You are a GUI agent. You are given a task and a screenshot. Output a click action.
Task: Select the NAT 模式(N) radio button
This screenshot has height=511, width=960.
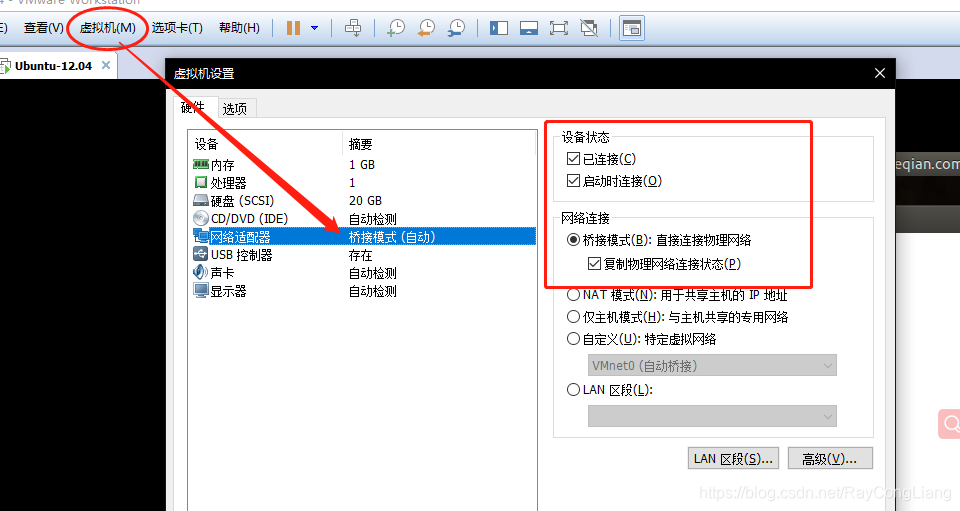click(573, 295)
